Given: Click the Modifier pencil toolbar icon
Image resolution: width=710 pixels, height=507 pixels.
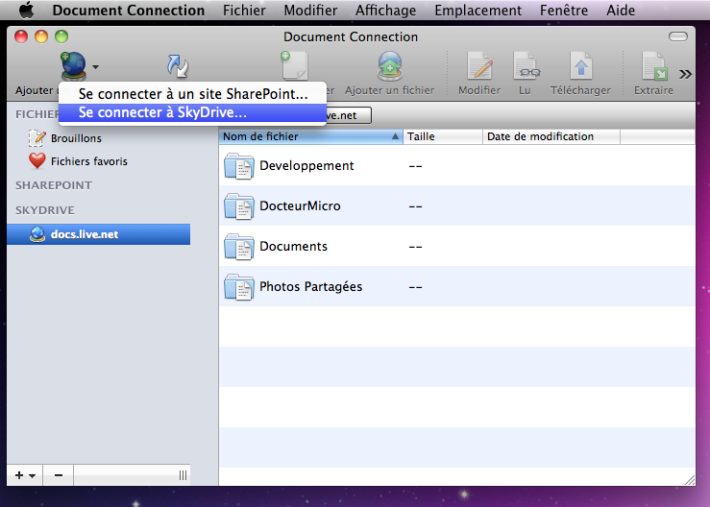Looking at the screenshot, I should (480, 67).
